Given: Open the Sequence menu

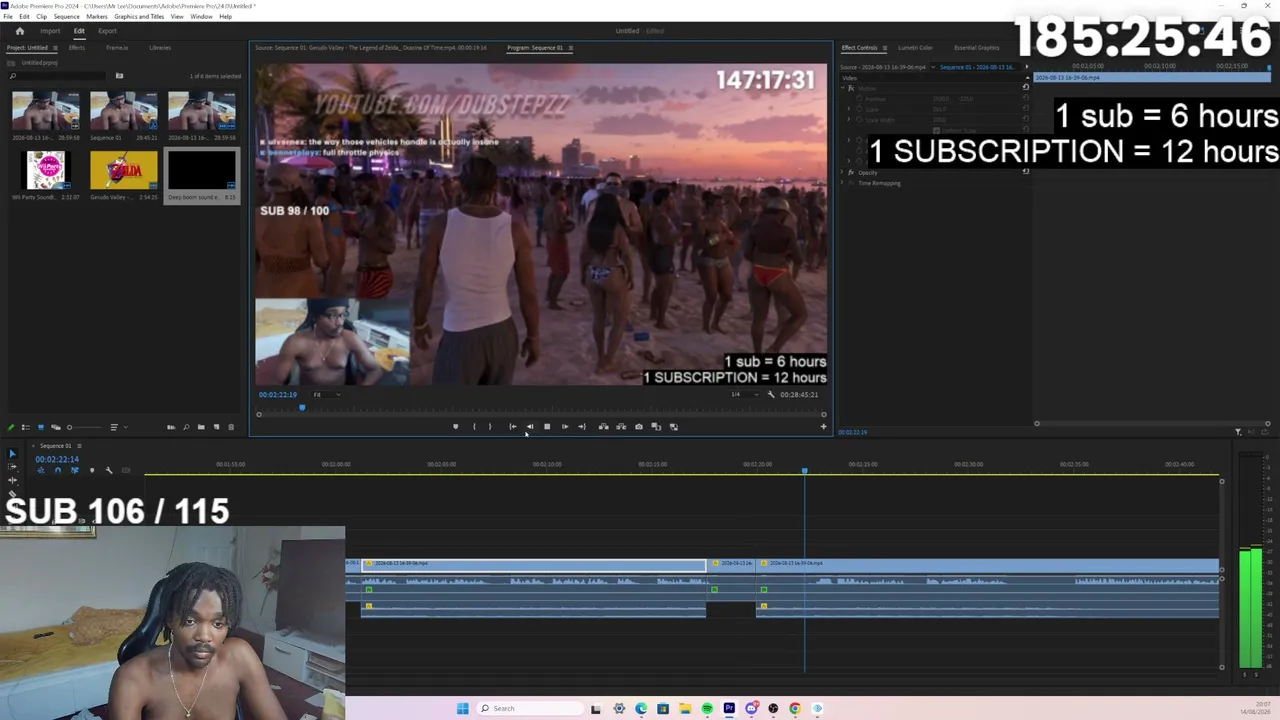Looking at the screenshot, I should [x=66, y=17].
